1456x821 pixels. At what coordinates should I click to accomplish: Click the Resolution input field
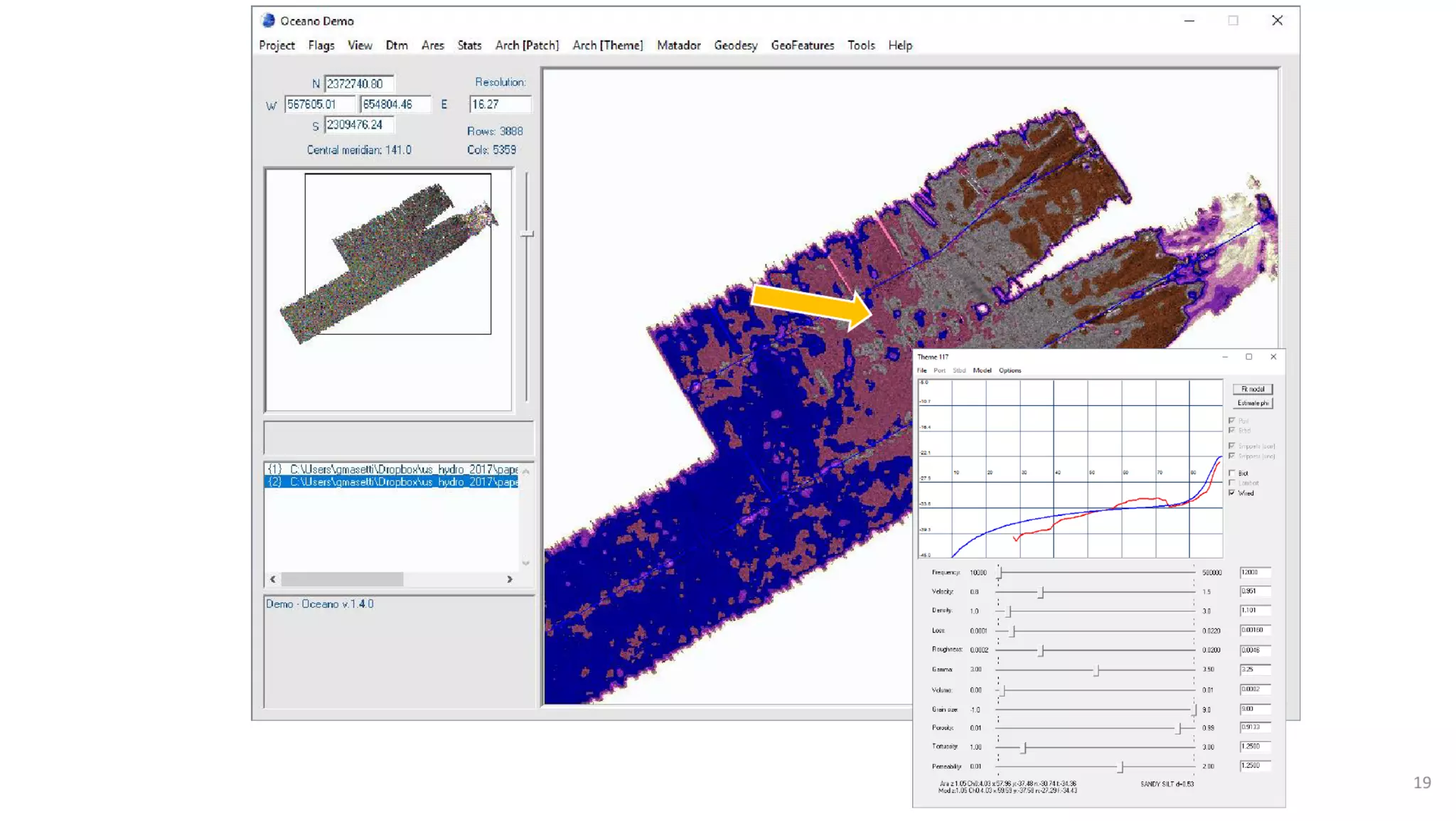(x=500, y=104)
